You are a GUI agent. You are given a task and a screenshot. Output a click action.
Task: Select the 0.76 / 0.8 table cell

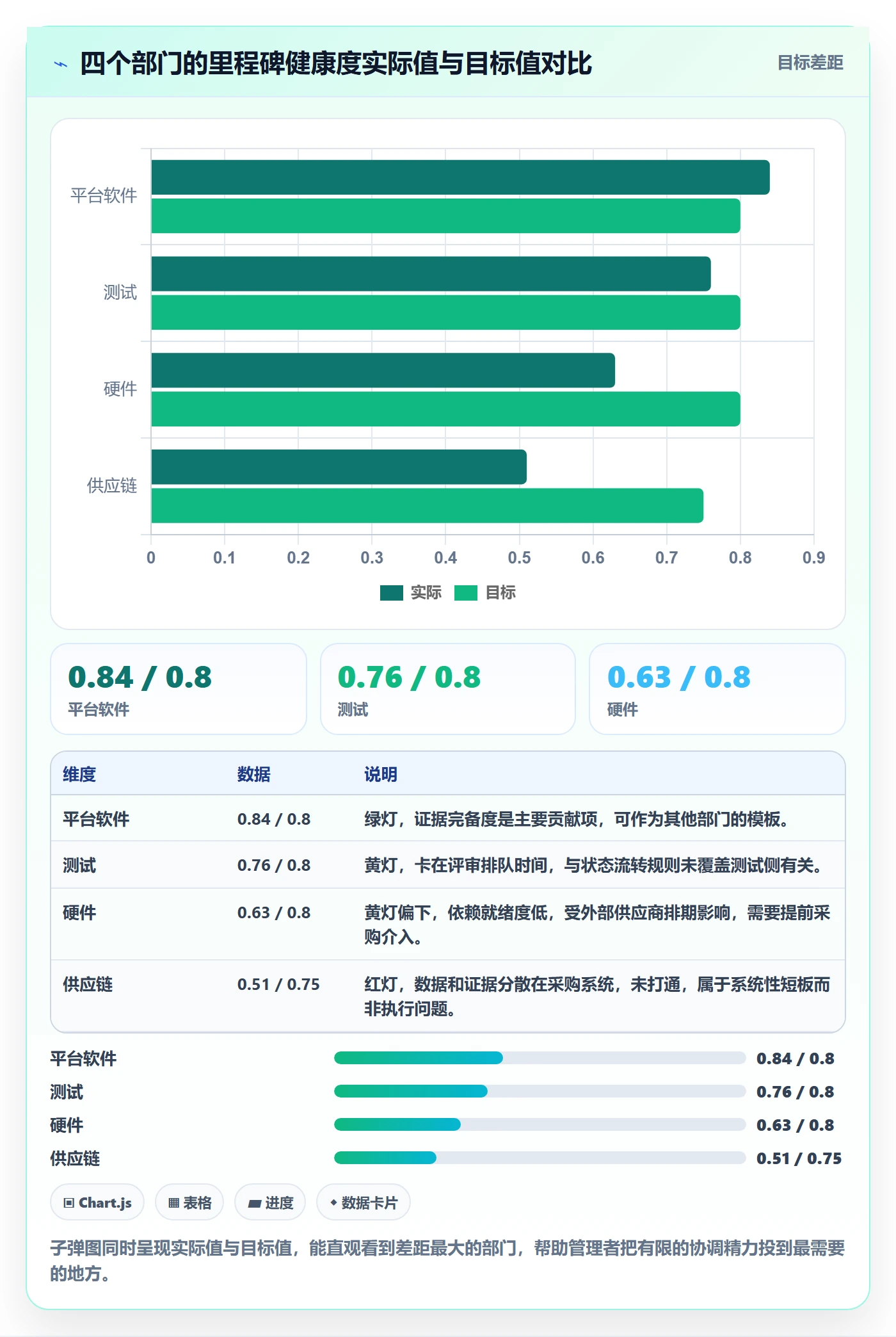(274, 865)
